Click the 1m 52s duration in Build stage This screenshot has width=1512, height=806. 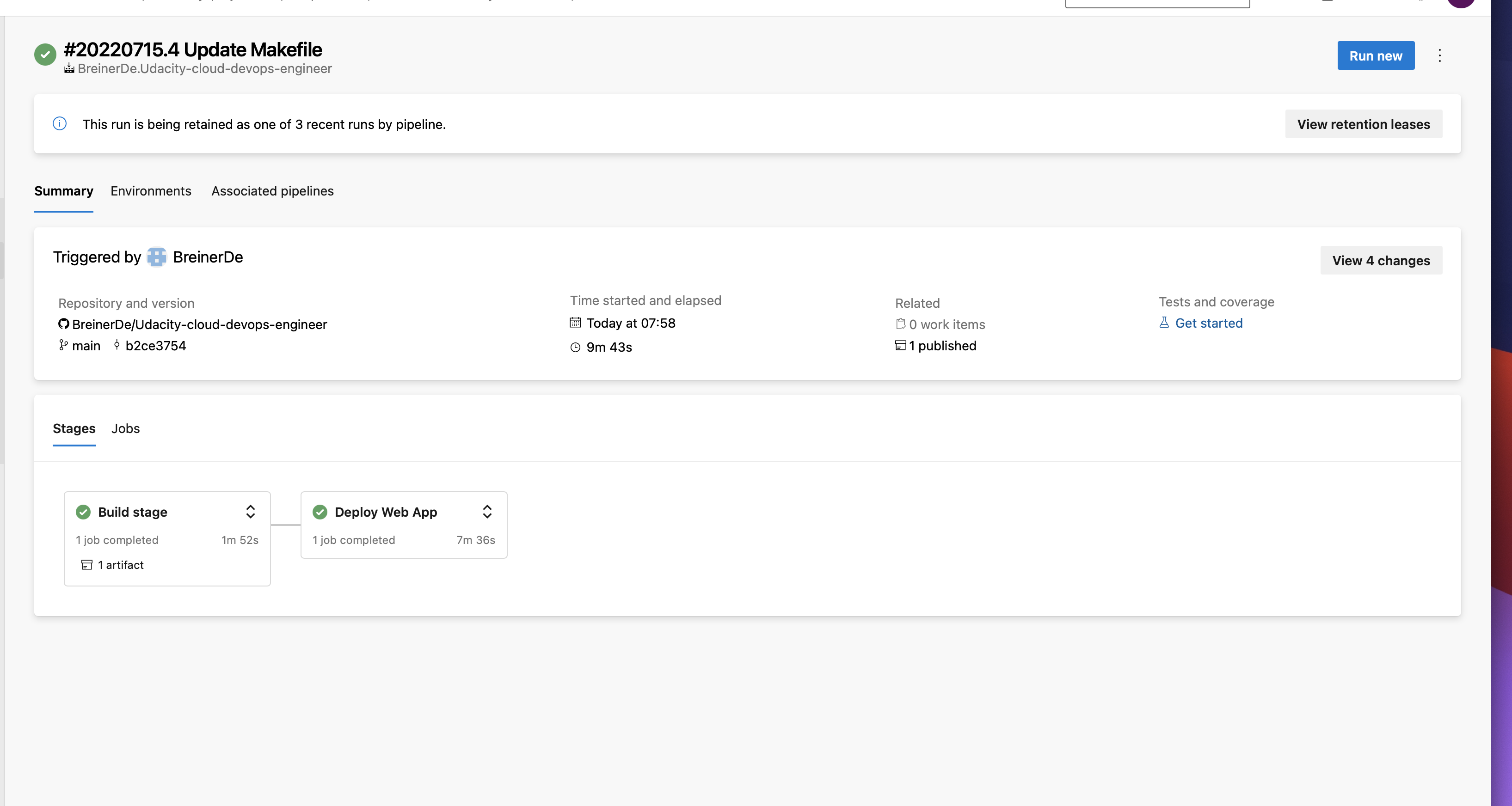(x=240, y=540)
